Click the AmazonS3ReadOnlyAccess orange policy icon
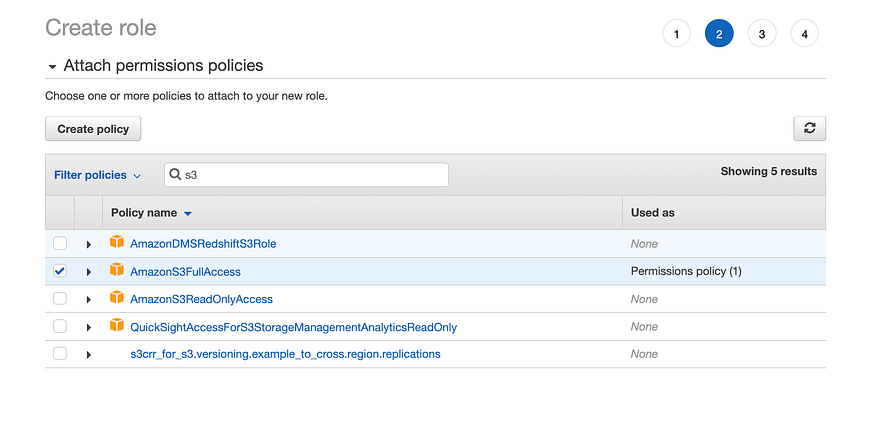The height and width of the screenshot is (442, 875). point(117,298)
